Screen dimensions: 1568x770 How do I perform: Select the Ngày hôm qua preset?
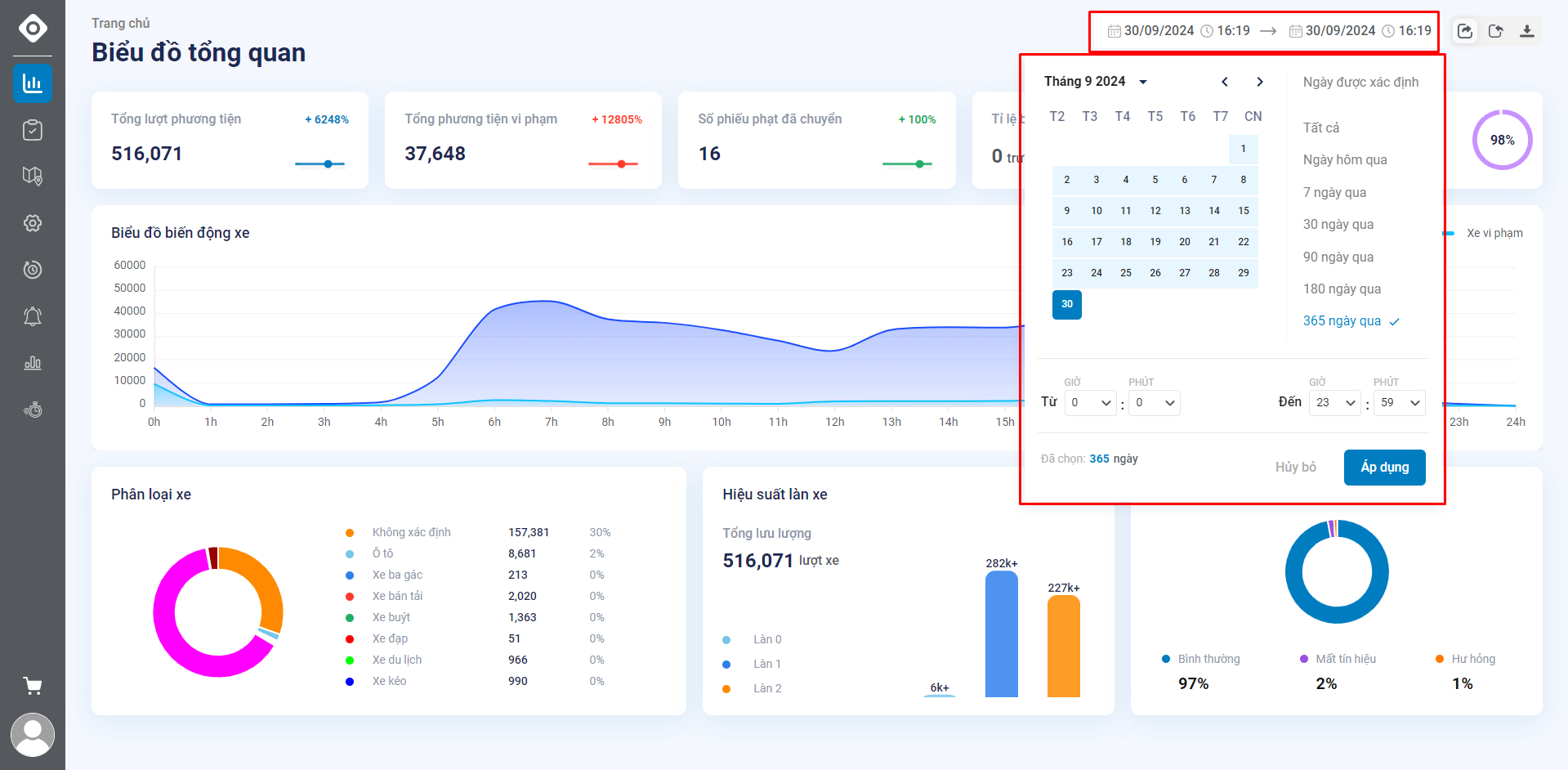[x=1345, y=159]
